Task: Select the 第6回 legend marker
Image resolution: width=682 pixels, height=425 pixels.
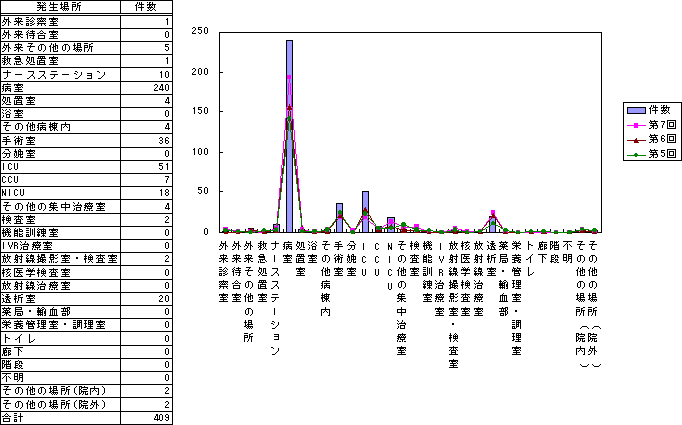Action: point(634,140)
